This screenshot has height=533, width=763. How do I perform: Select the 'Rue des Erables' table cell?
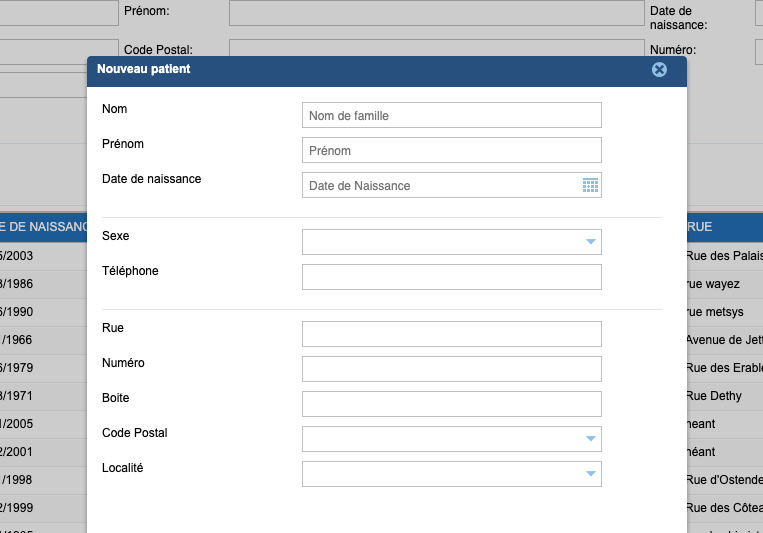point(725,368)
